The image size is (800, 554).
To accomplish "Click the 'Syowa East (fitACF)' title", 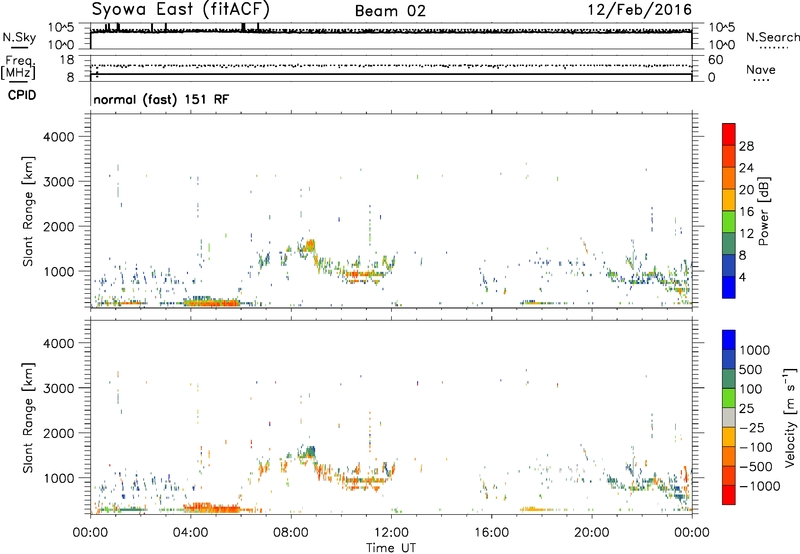I will (181, 9).
